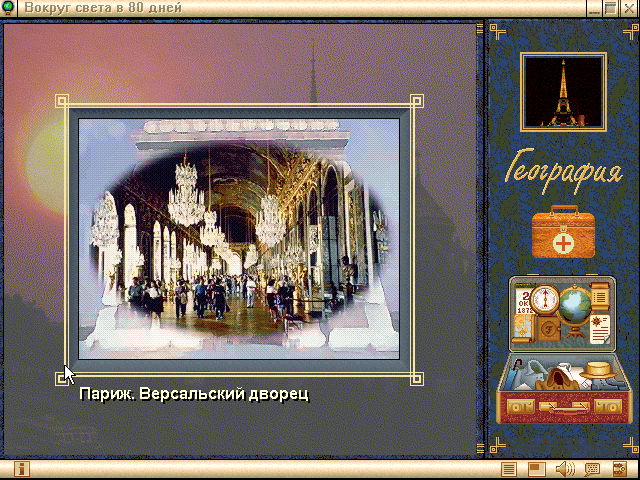640x480 pixels.
Task: Close the game window
Action: pyautogui.click(x=629, y=8)
